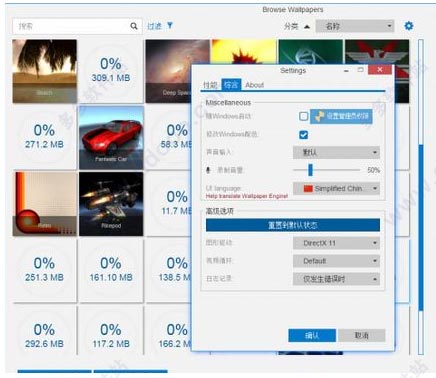
Task: Click the blue reset to default button
Action: coord(293,225)
